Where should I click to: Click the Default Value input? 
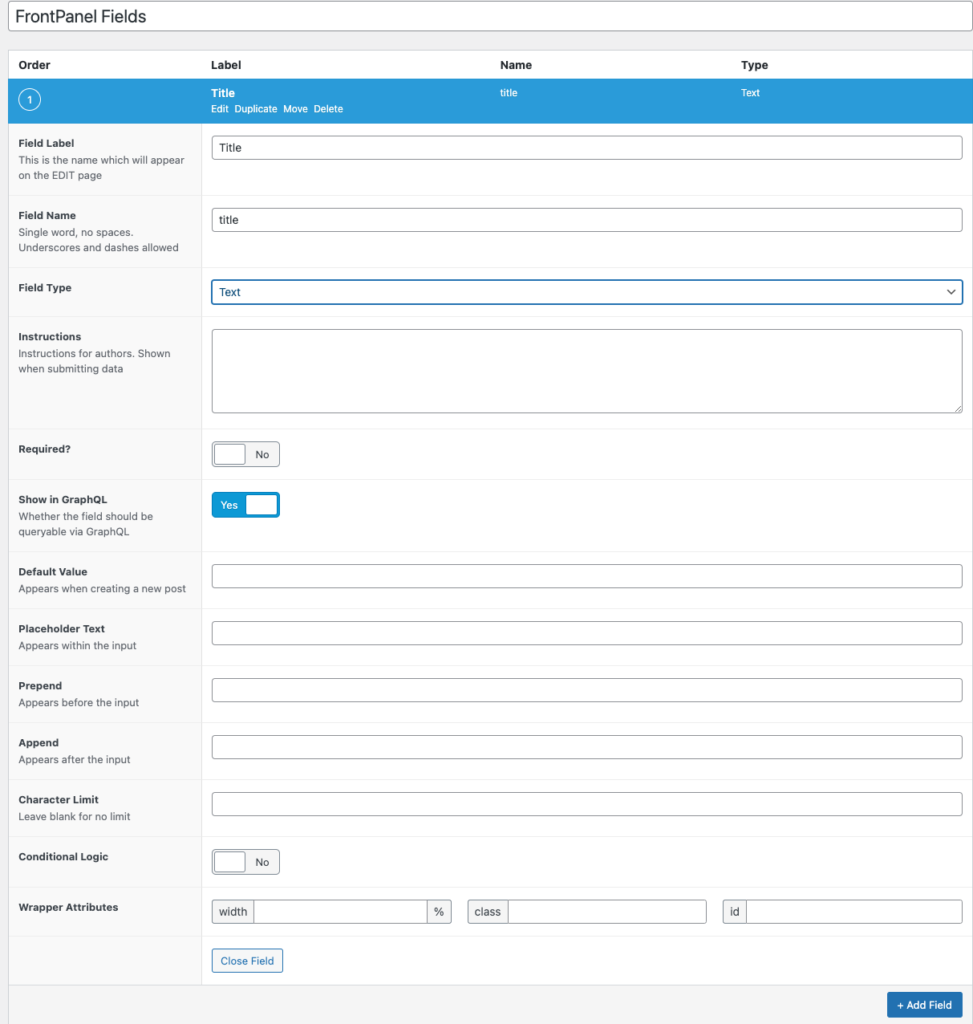point(586,576)
